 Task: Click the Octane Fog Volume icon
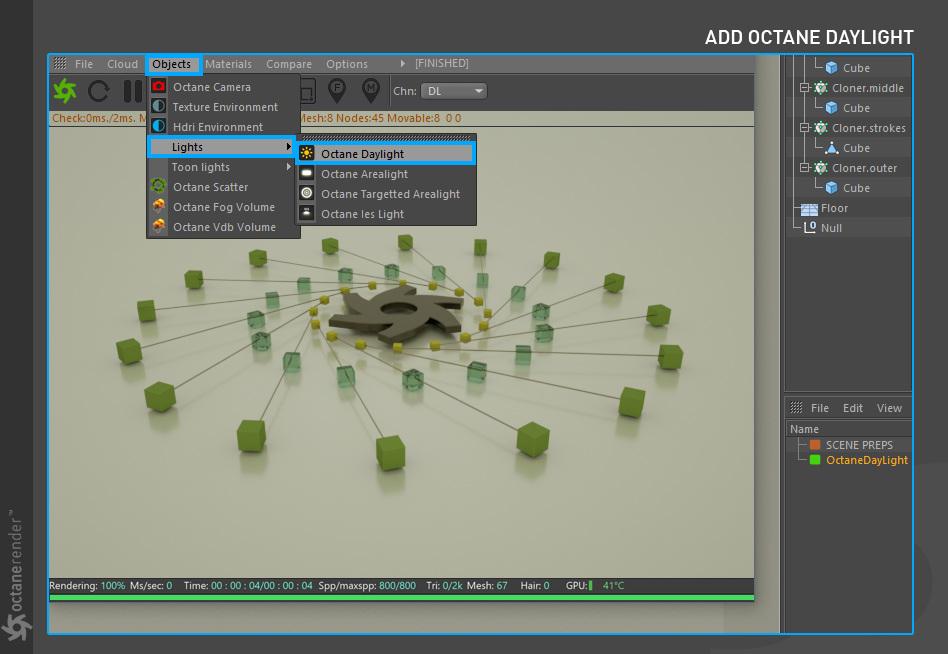coord(158,206)
